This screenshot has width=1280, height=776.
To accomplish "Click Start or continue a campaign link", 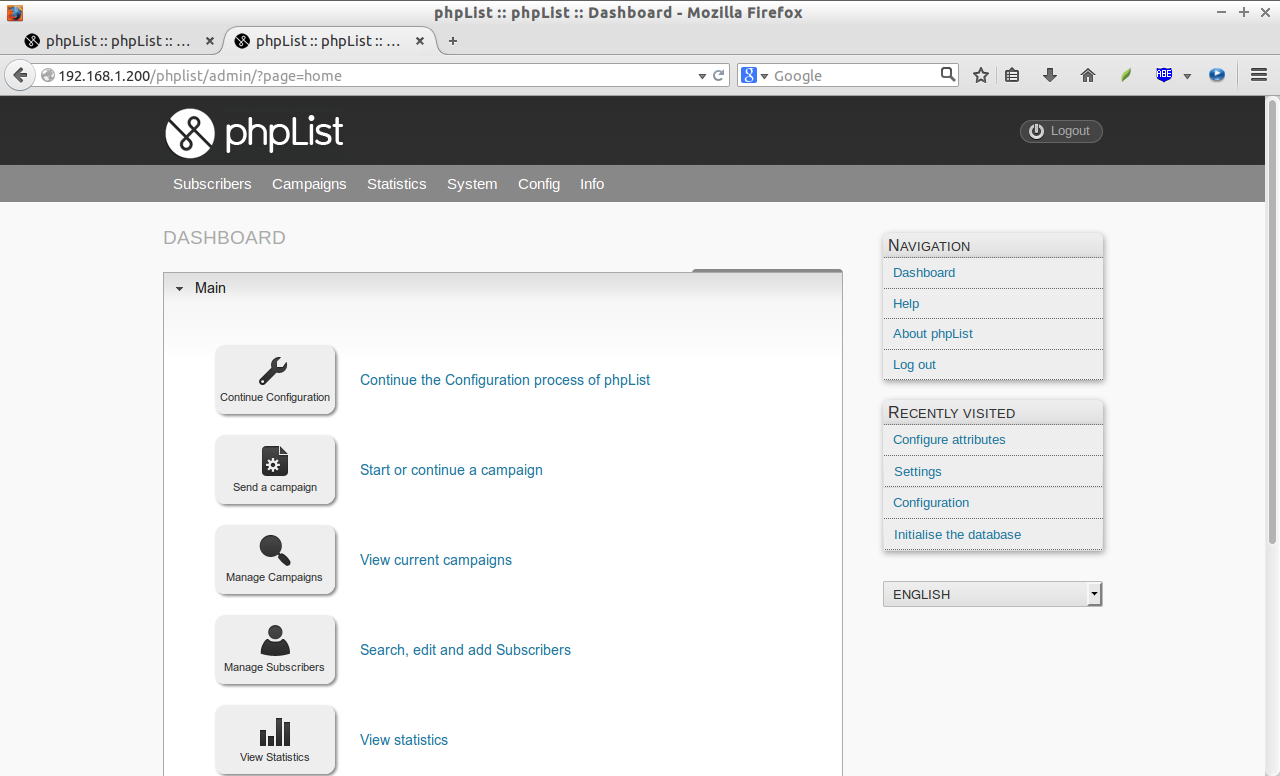I will [451, 470].
